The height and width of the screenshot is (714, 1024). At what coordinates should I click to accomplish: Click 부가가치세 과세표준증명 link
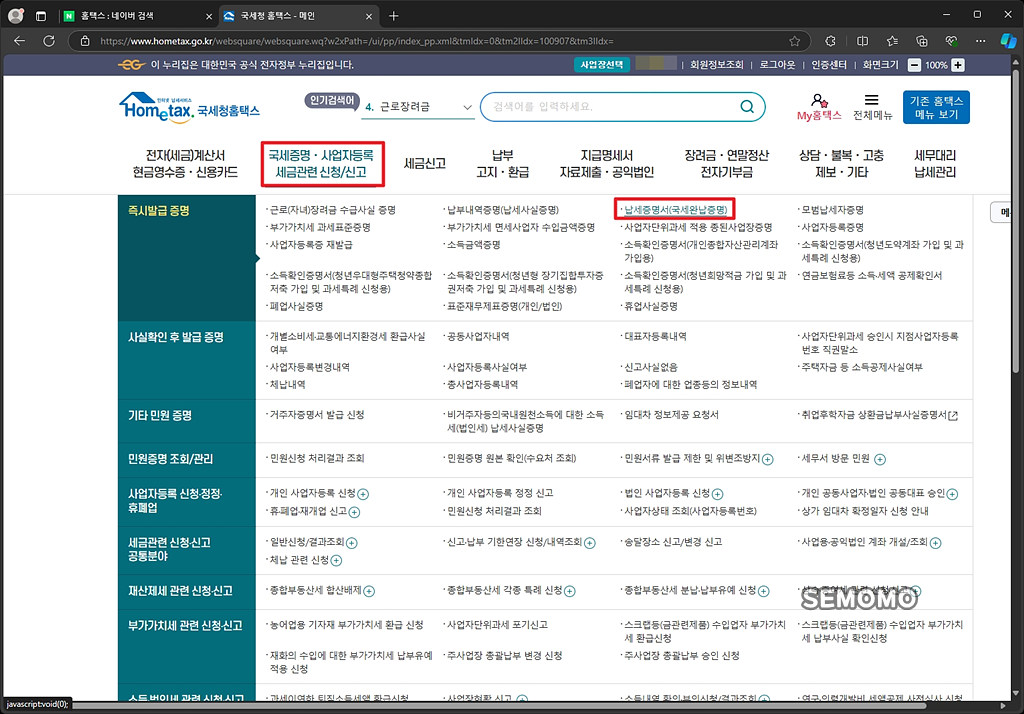point(320,227)
